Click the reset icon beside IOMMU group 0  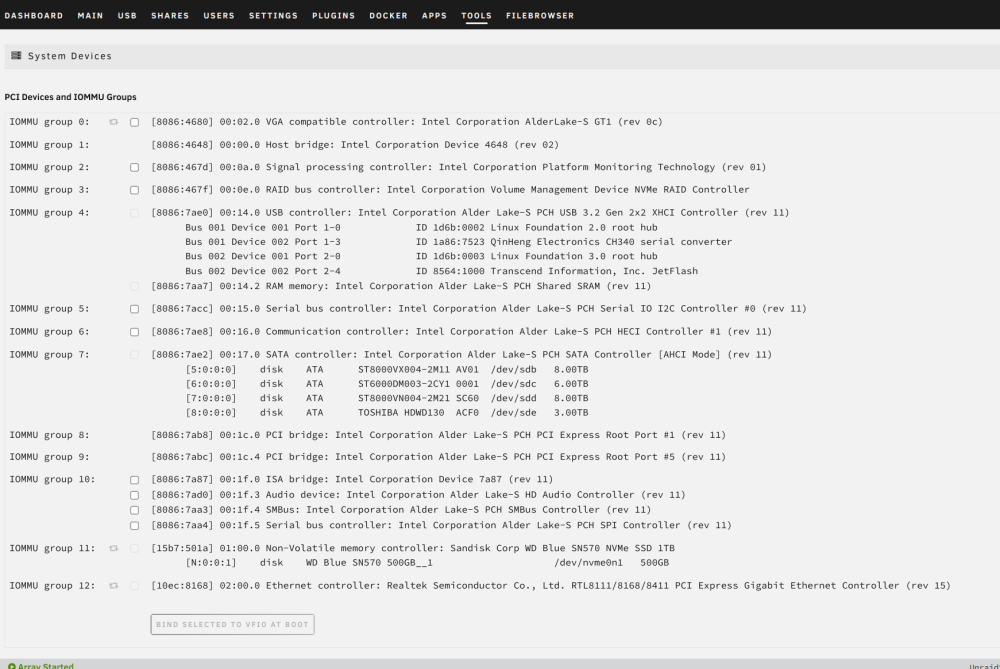tap(114, 122)
